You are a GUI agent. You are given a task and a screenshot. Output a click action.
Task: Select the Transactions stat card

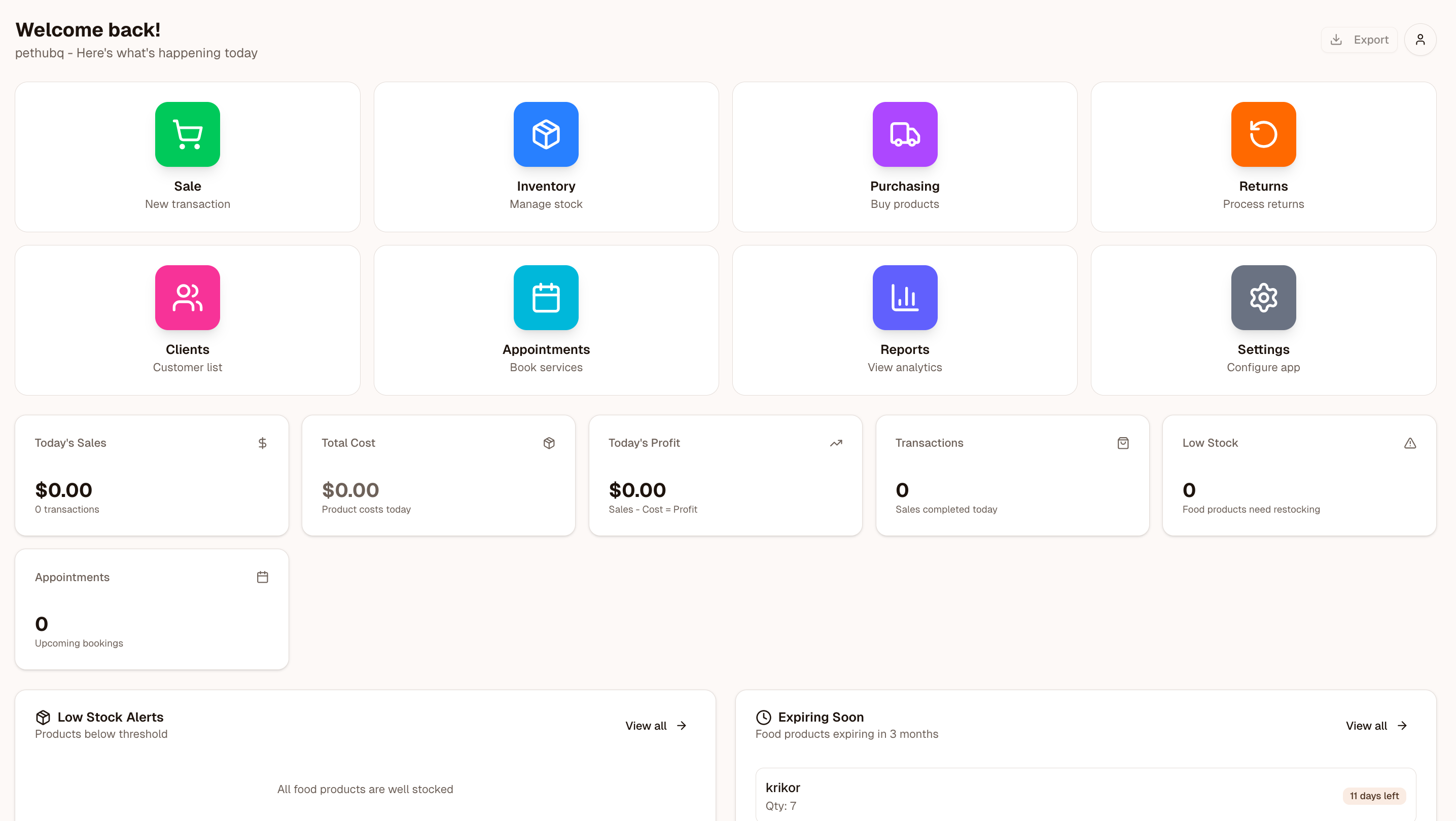[x=1012, y=475]
